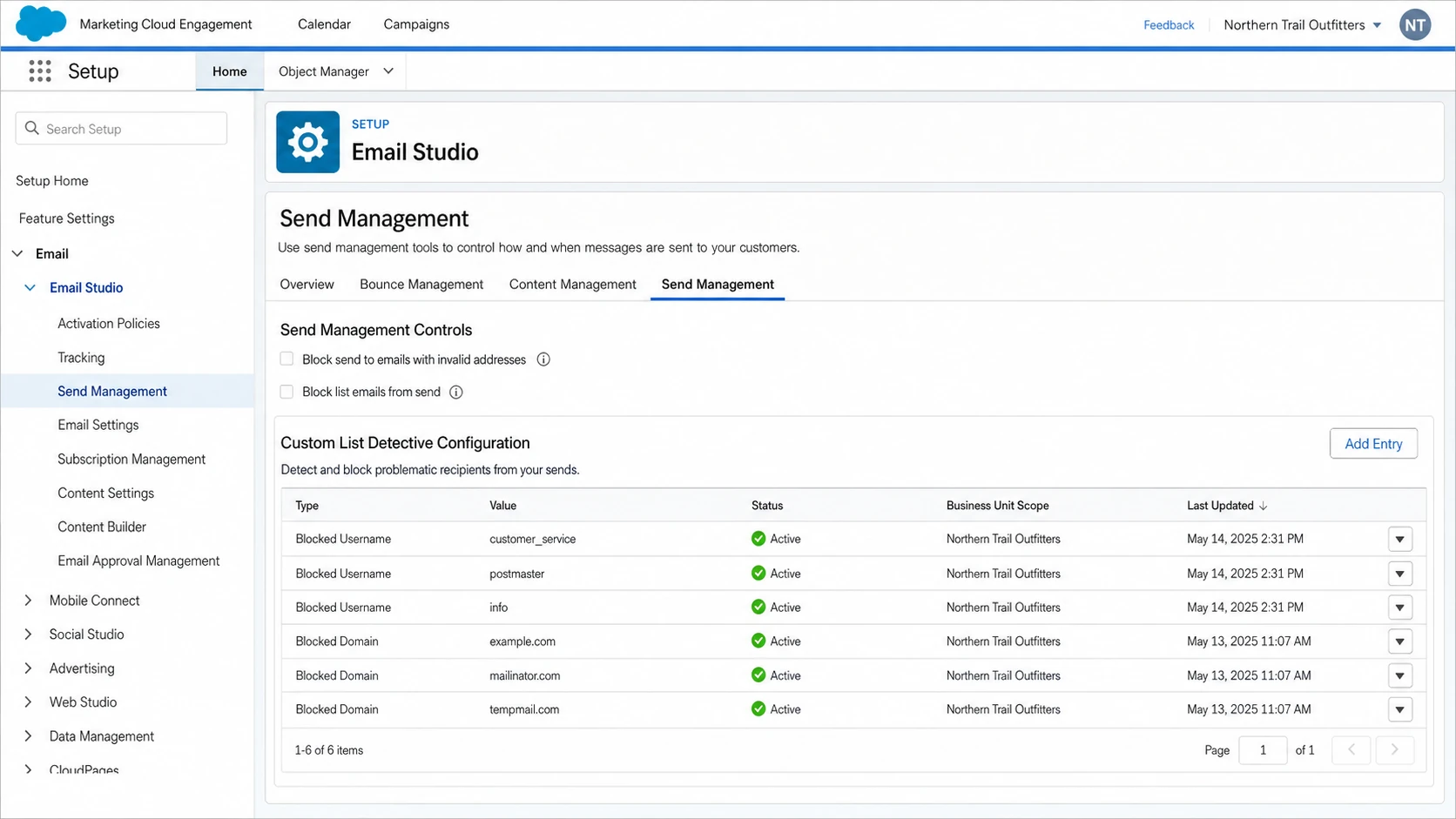Image resolution: width=1456 pixels, height=819 pixels.
Task: Expand the Social Studio section
Action: pos(28,634)
